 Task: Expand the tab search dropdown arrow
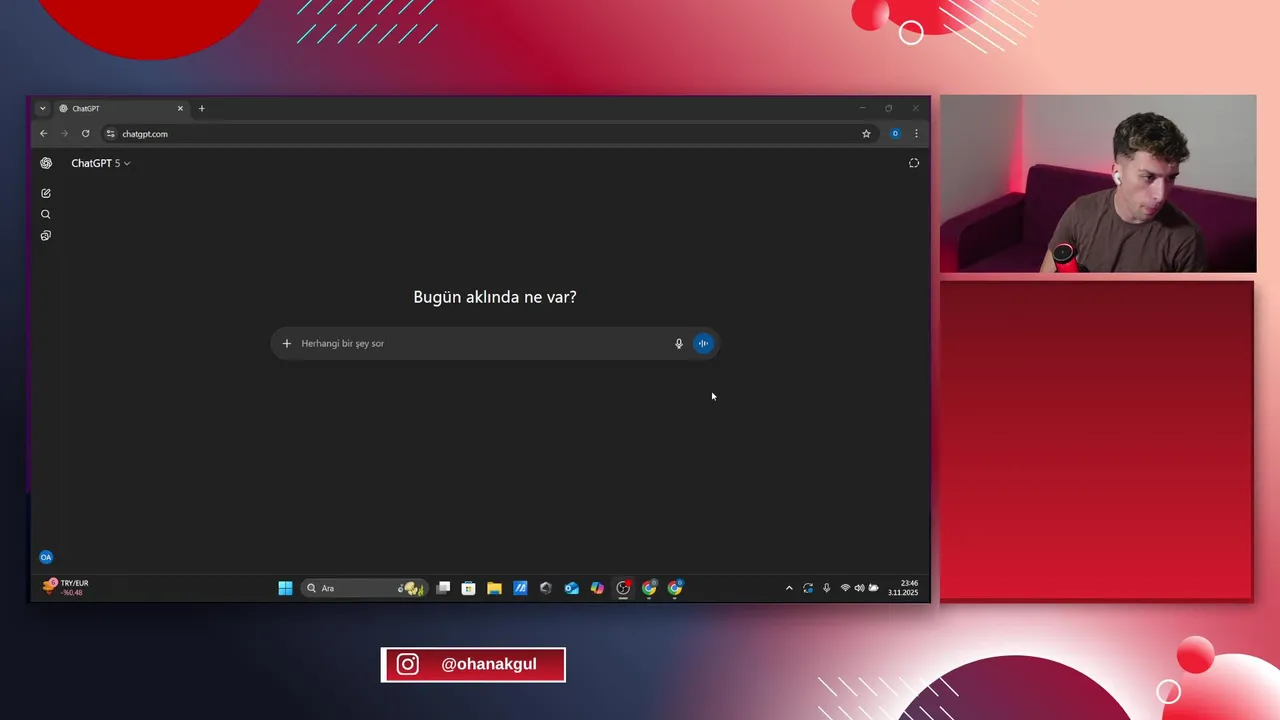(x=43, y=108)
